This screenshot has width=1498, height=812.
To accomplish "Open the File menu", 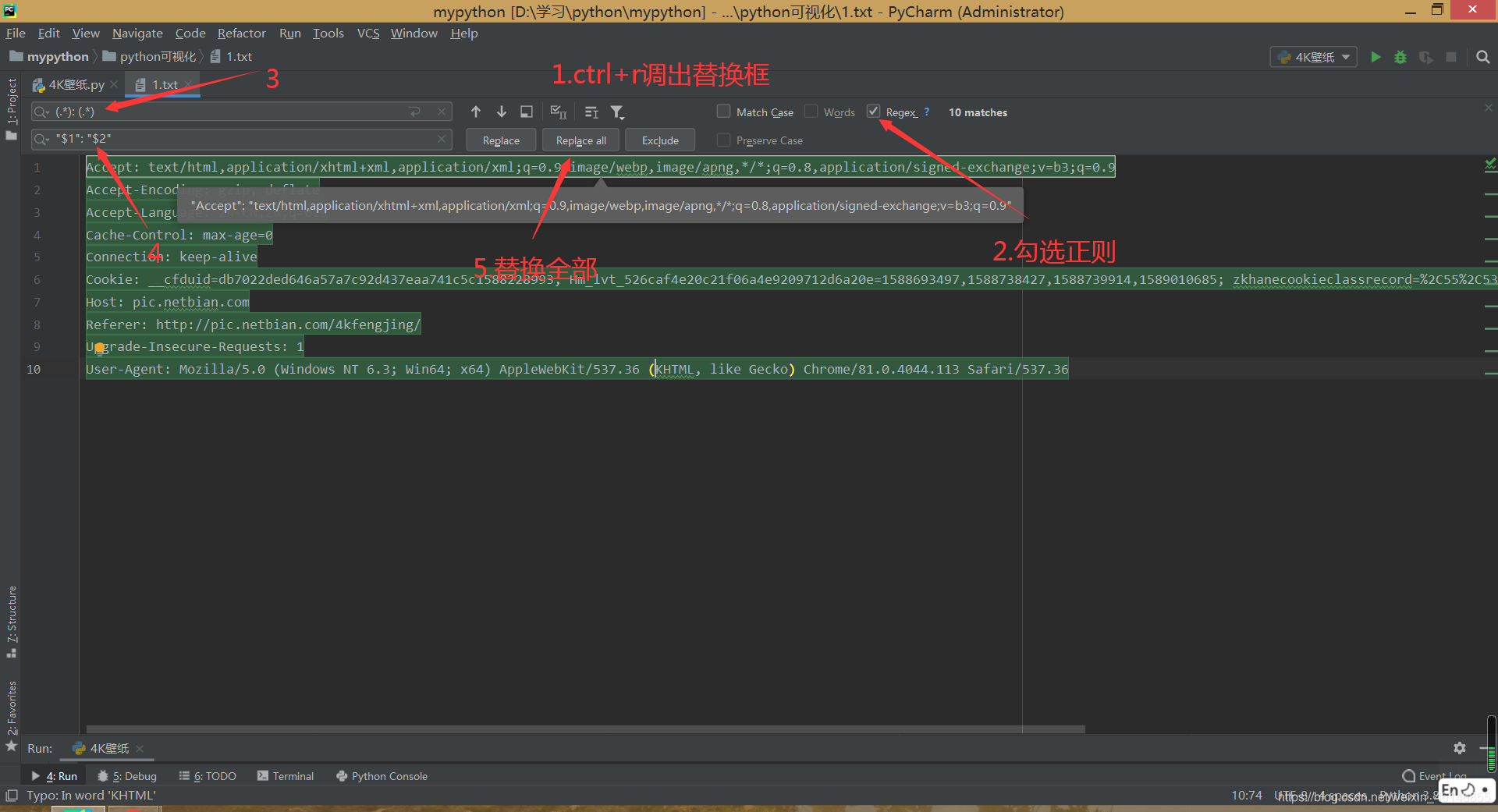I will (16, 33).
